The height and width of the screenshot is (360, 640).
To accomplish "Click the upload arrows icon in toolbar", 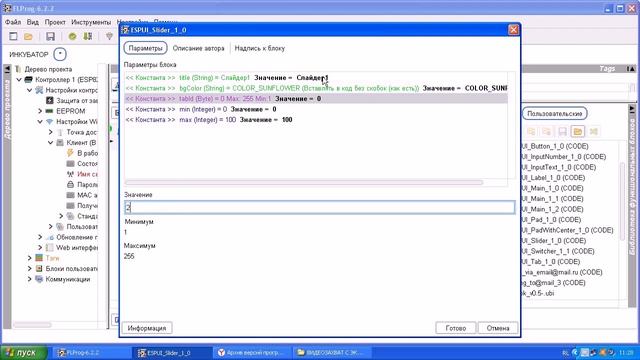I will 88,36.
